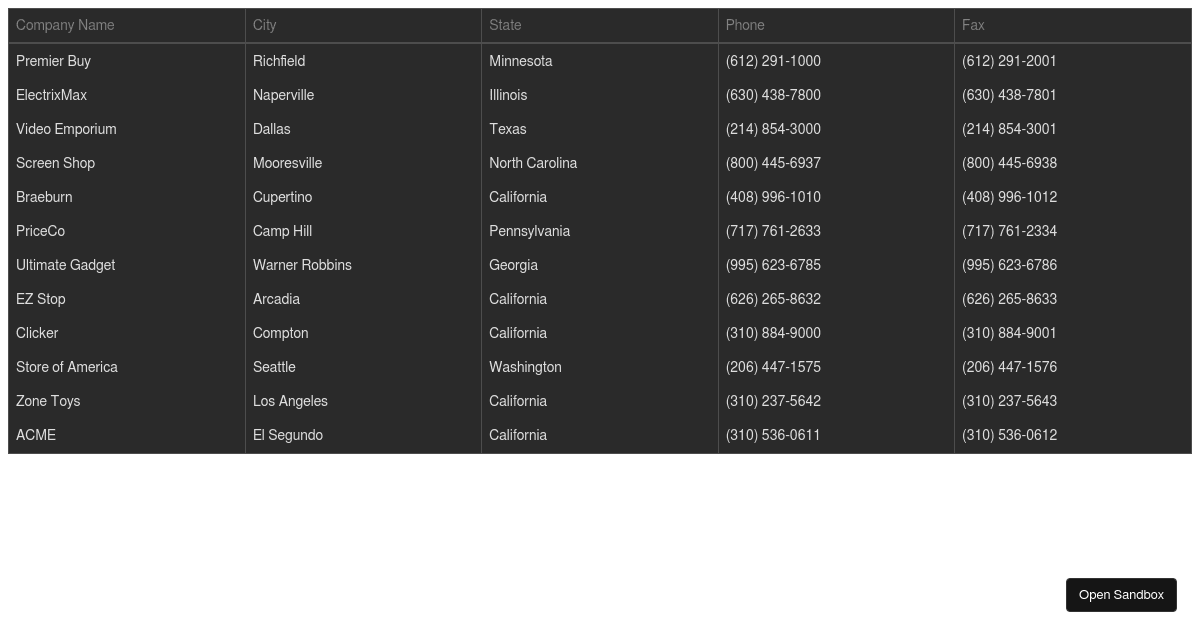
Task: Click Compton in the Clicker row
Action: [280, 333]
